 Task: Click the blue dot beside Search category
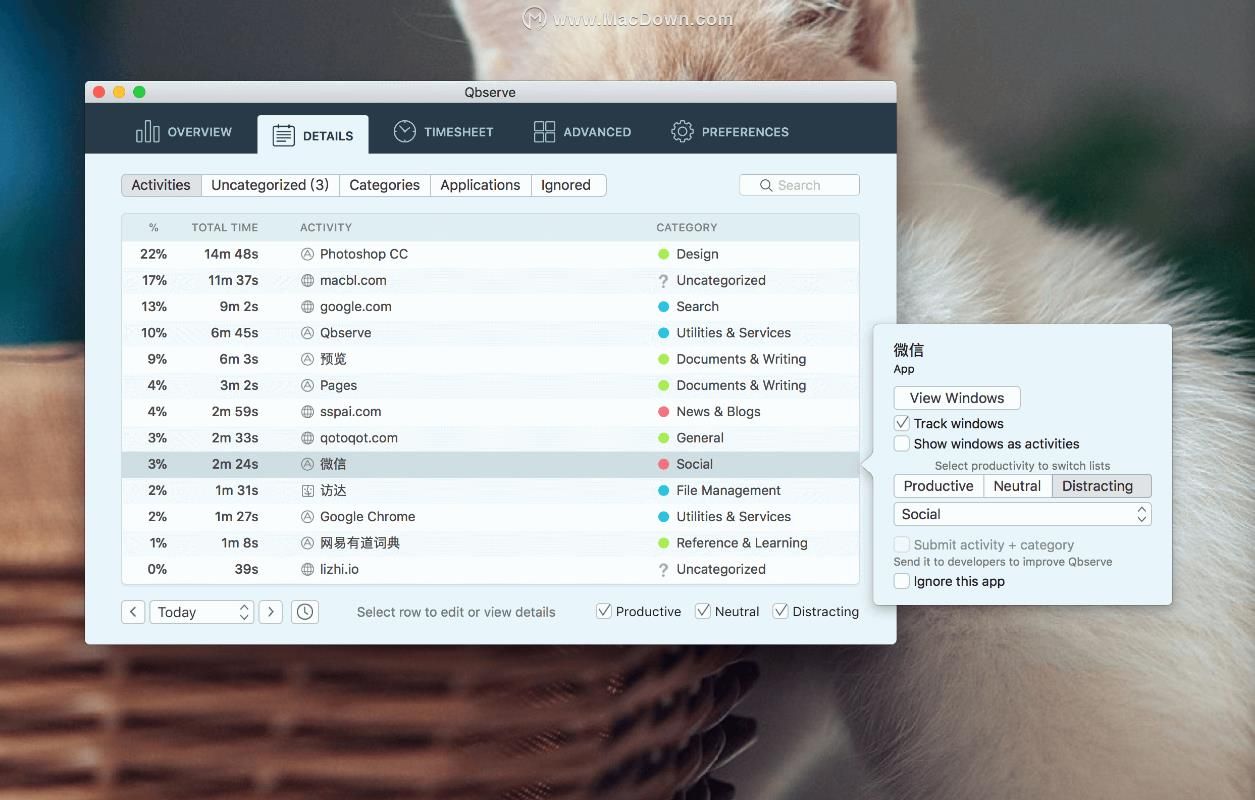click(663, 307)
